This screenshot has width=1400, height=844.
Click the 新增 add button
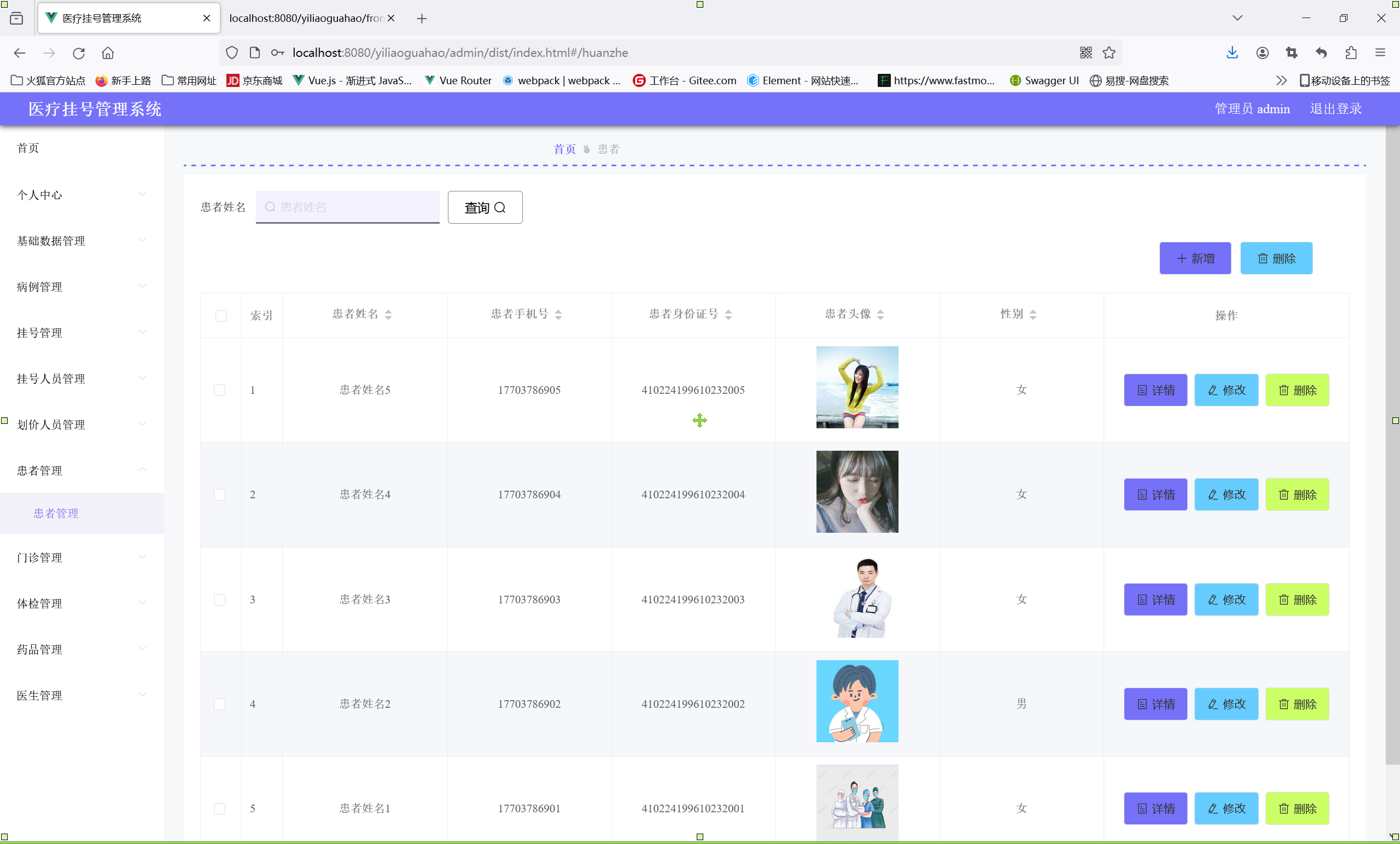(x=1194, y=259)
